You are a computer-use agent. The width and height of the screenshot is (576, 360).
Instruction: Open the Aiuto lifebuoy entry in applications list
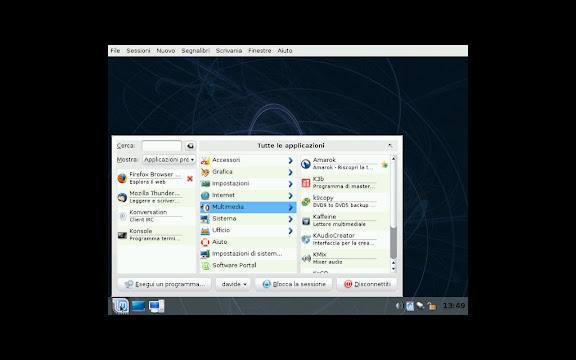[248, 242]
